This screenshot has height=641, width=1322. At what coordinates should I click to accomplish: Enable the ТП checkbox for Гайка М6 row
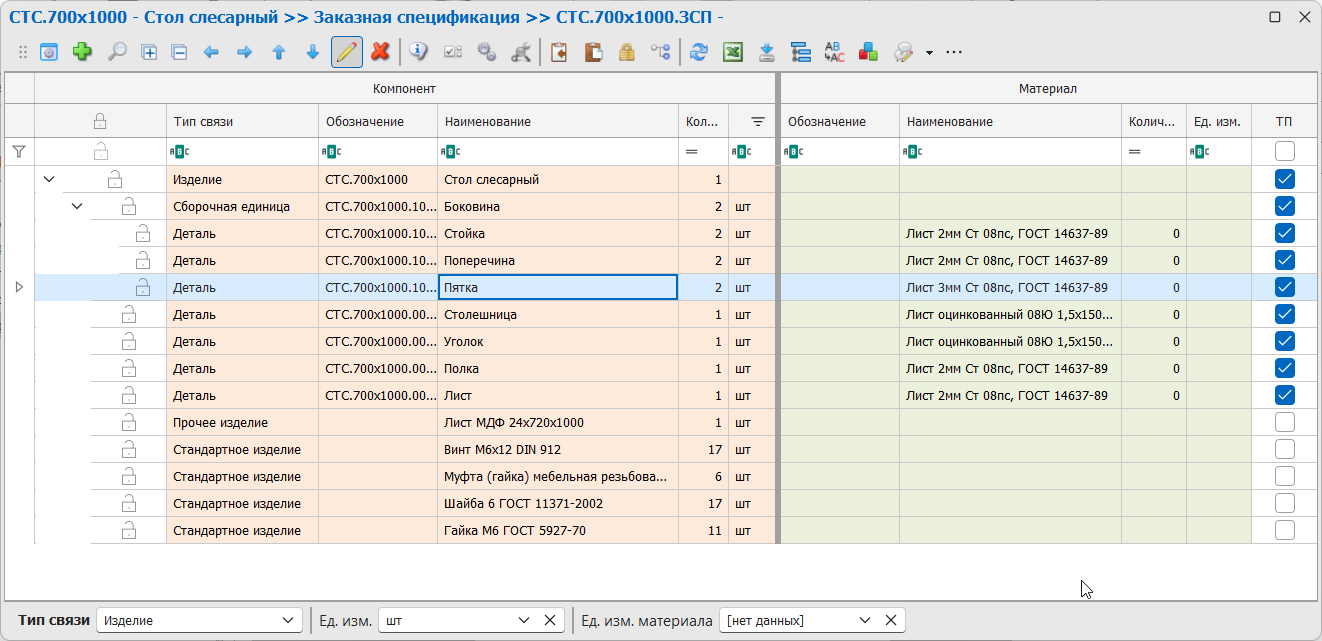point(1285,530)
